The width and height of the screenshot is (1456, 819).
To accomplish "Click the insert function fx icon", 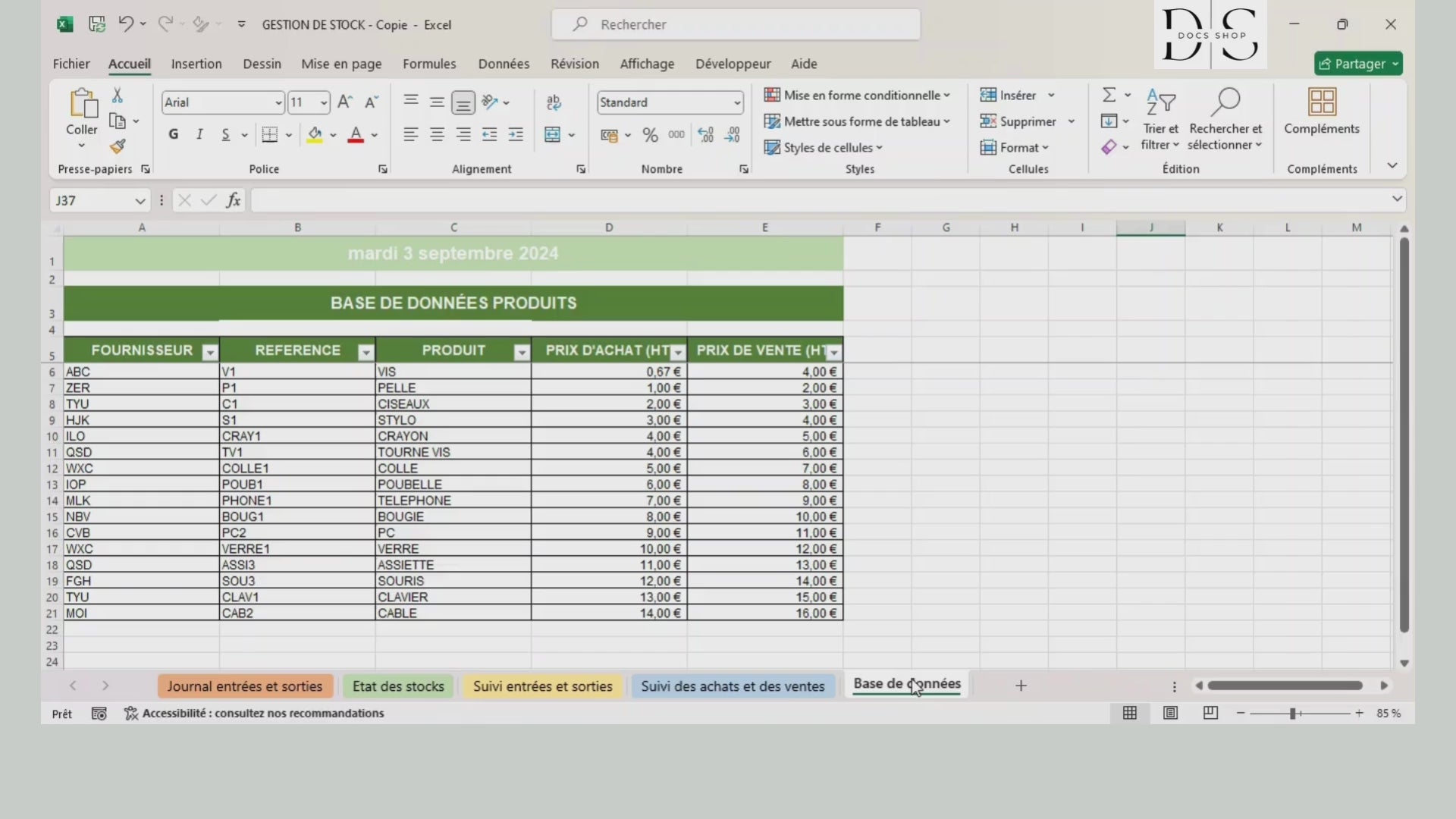I will click(234, 200).
